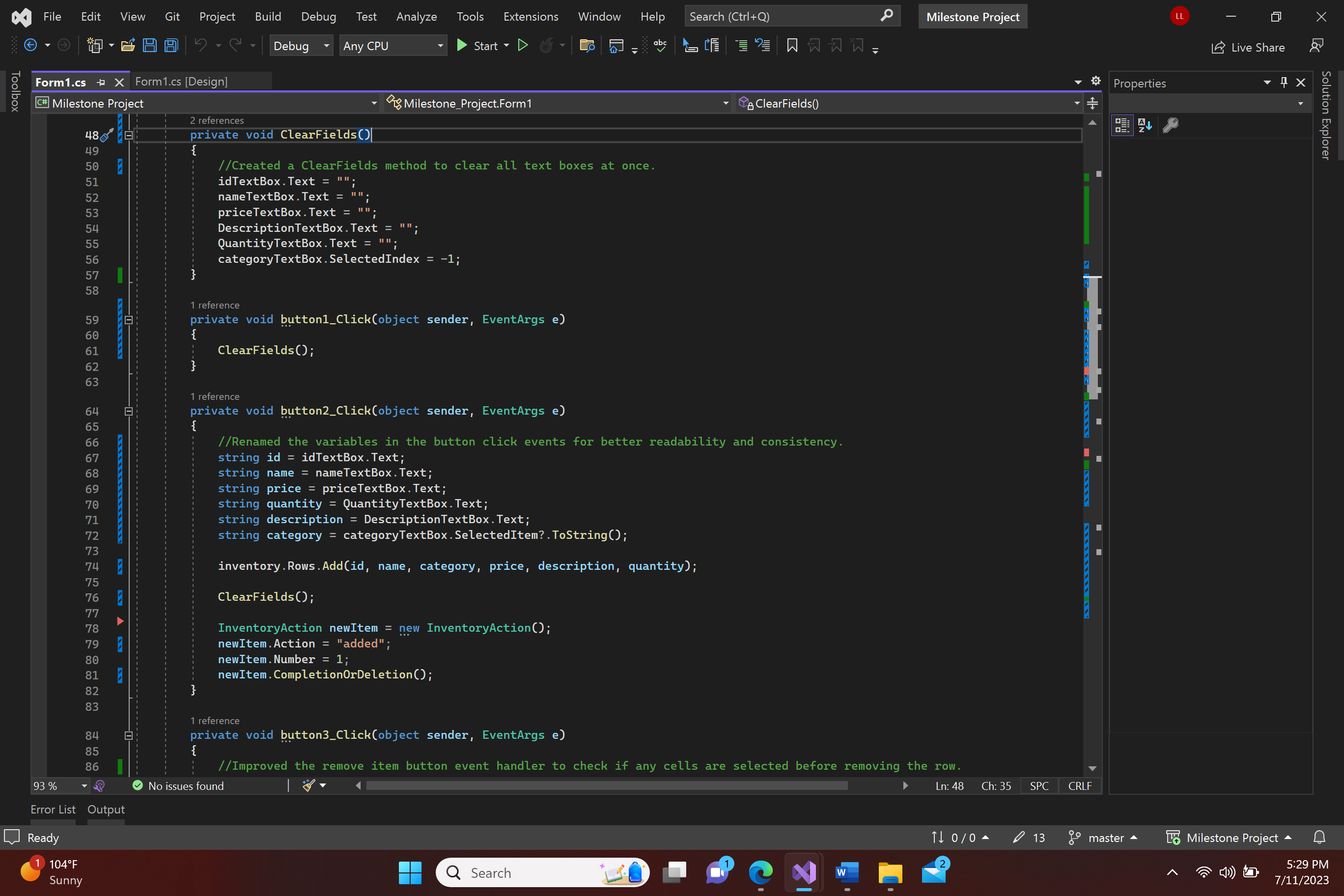The image size is (1344, 896).
Task: Click the '2 references' CodeLens link
Action: [x=217, y=120]
